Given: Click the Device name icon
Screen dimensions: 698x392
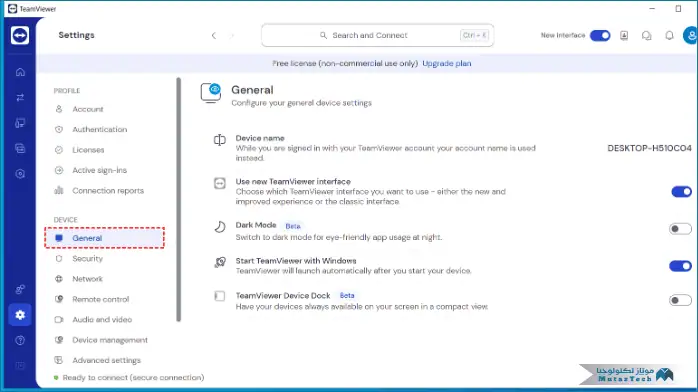Looking at the screenshot, I should pos(219,140).
